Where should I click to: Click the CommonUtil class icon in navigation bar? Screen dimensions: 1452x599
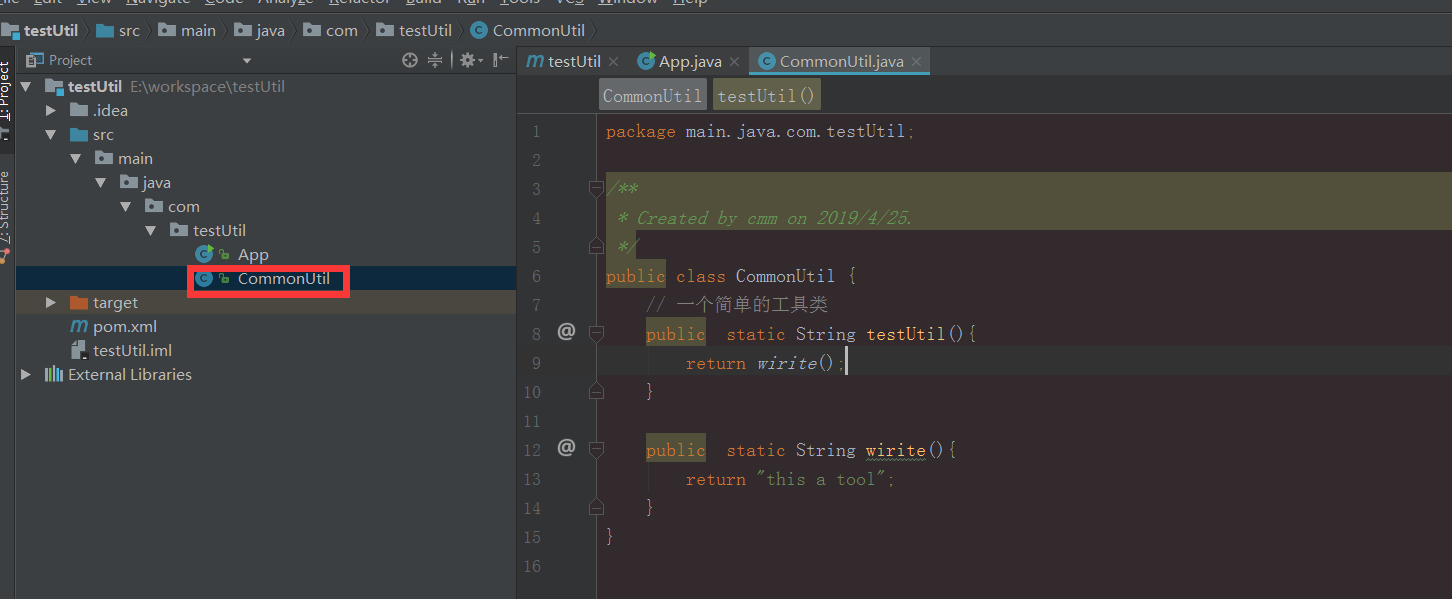click(x=478, y=30)
